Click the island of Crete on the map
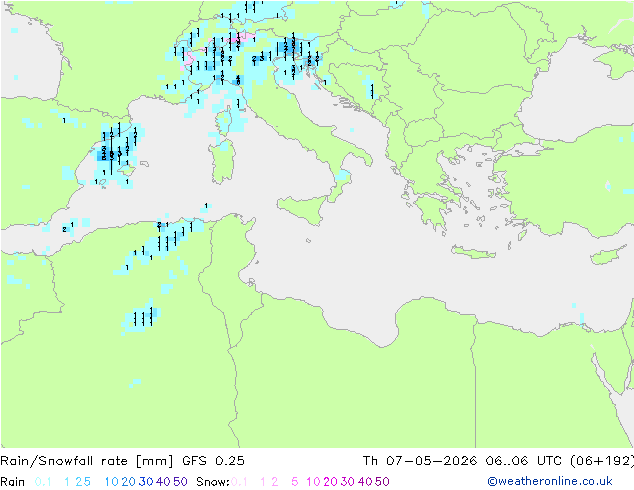The width and height of the screenshot is (634, 490). point(473,252)
